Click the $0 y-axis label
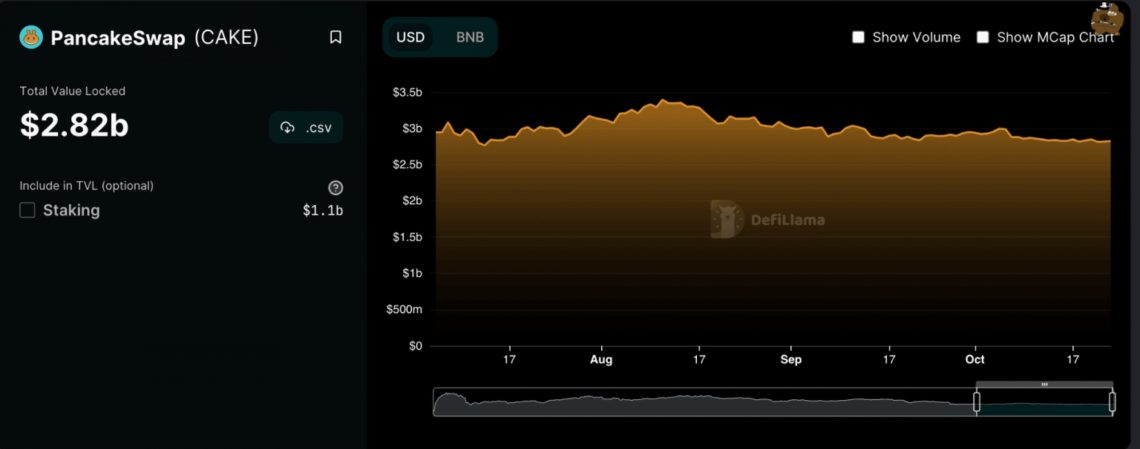This screenshot has width=1140, height=449. (415, 346)
